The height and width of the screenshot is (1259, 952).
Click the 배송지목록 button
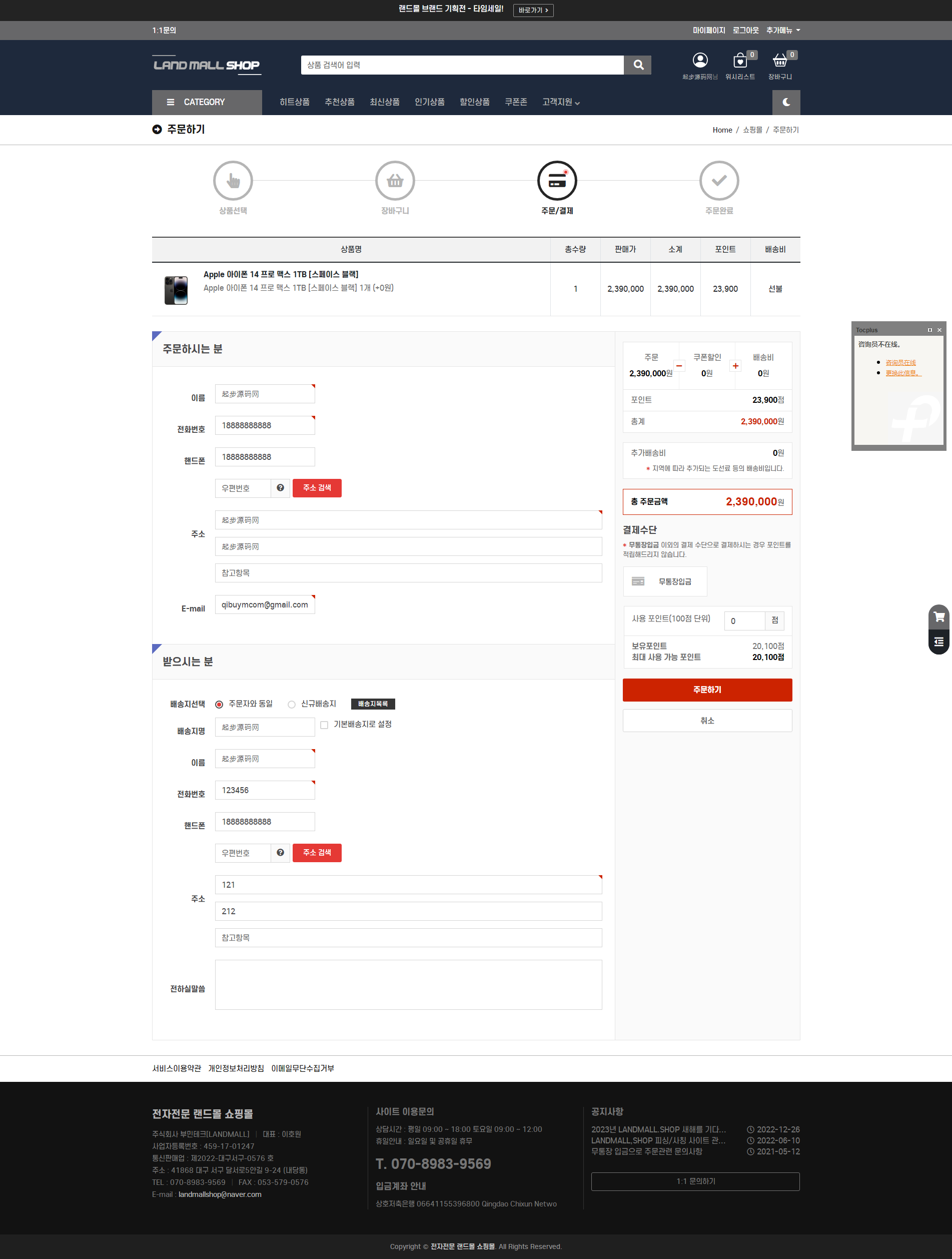(373, 704)
